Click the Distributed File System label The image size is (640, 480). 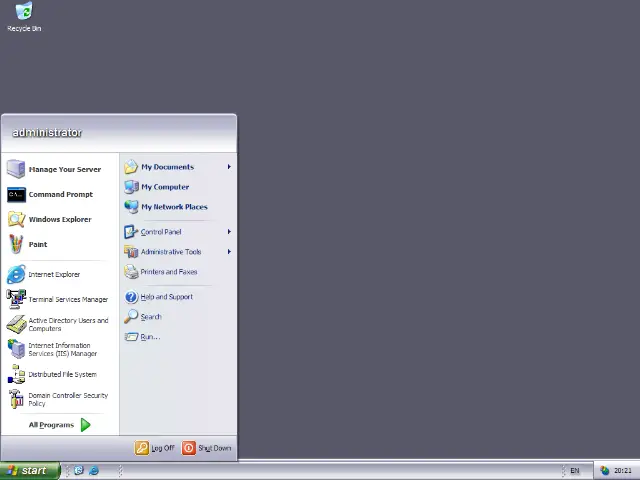click(62, 374)
